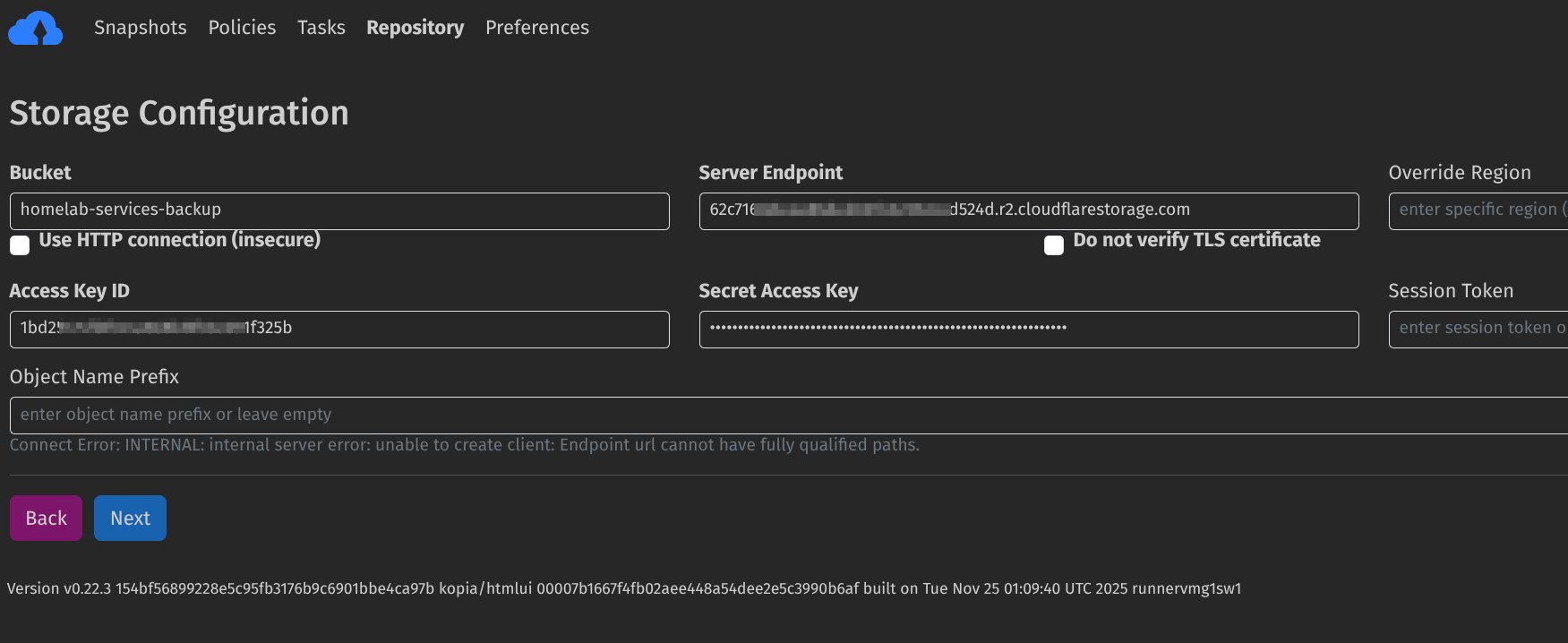Click into the Server Endpoint field
This screenshot has width=1568, height=643.
(1028, 210)
